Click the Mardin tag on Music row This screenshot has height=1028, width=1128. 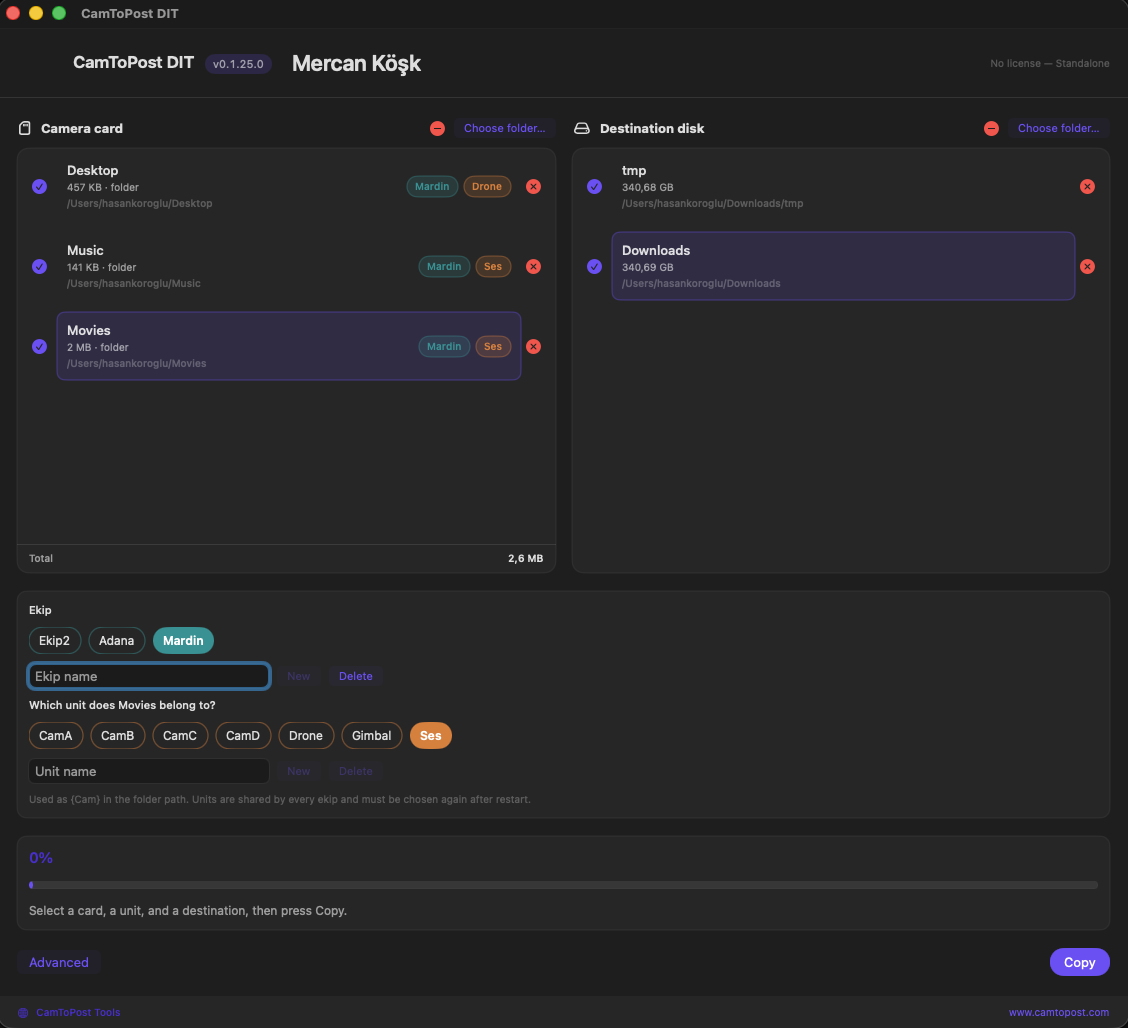coord(444,266)
